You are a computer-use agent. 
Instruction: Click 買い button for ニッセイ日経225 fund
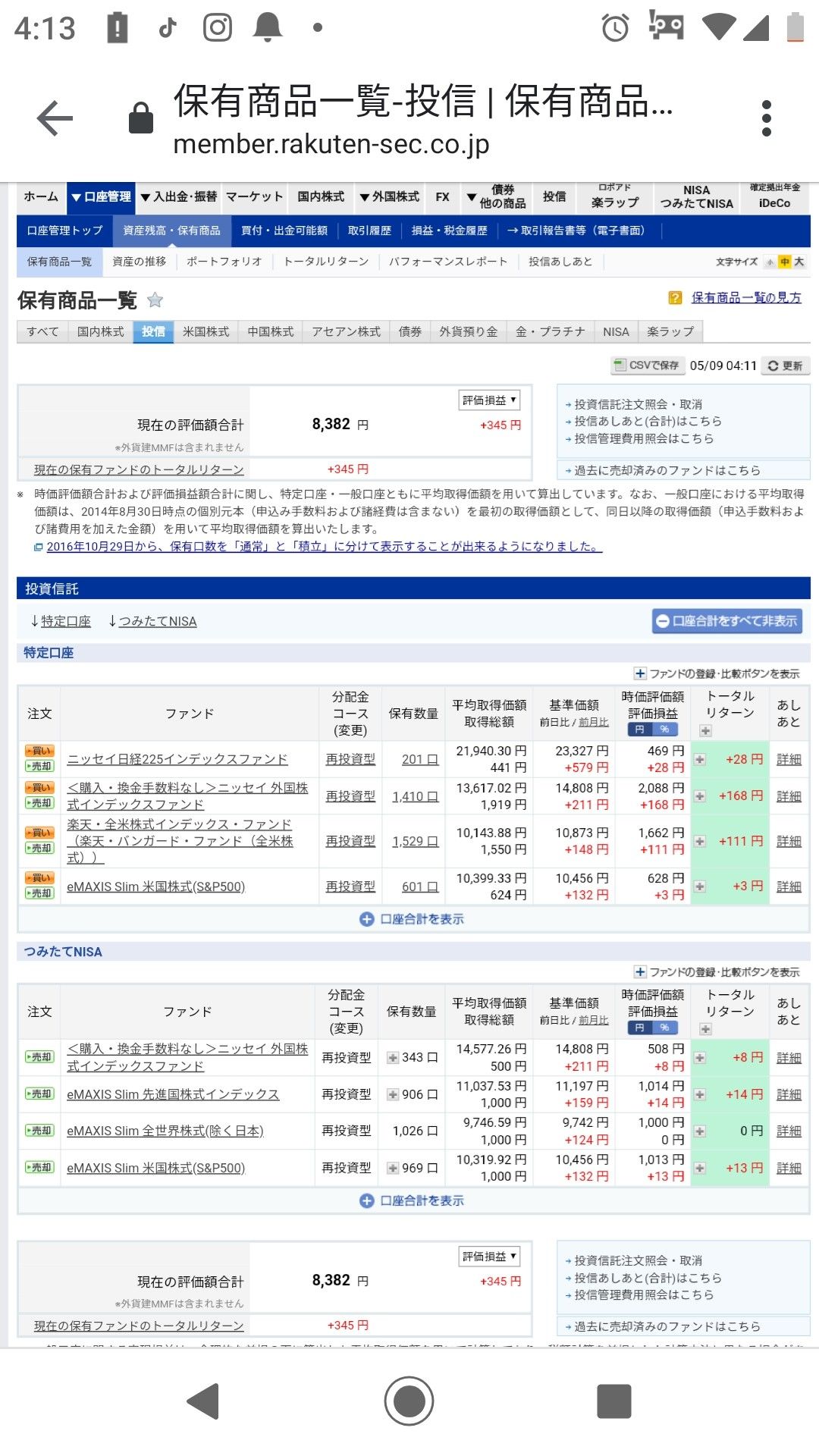pyautogui.click(x=39, y=751)
